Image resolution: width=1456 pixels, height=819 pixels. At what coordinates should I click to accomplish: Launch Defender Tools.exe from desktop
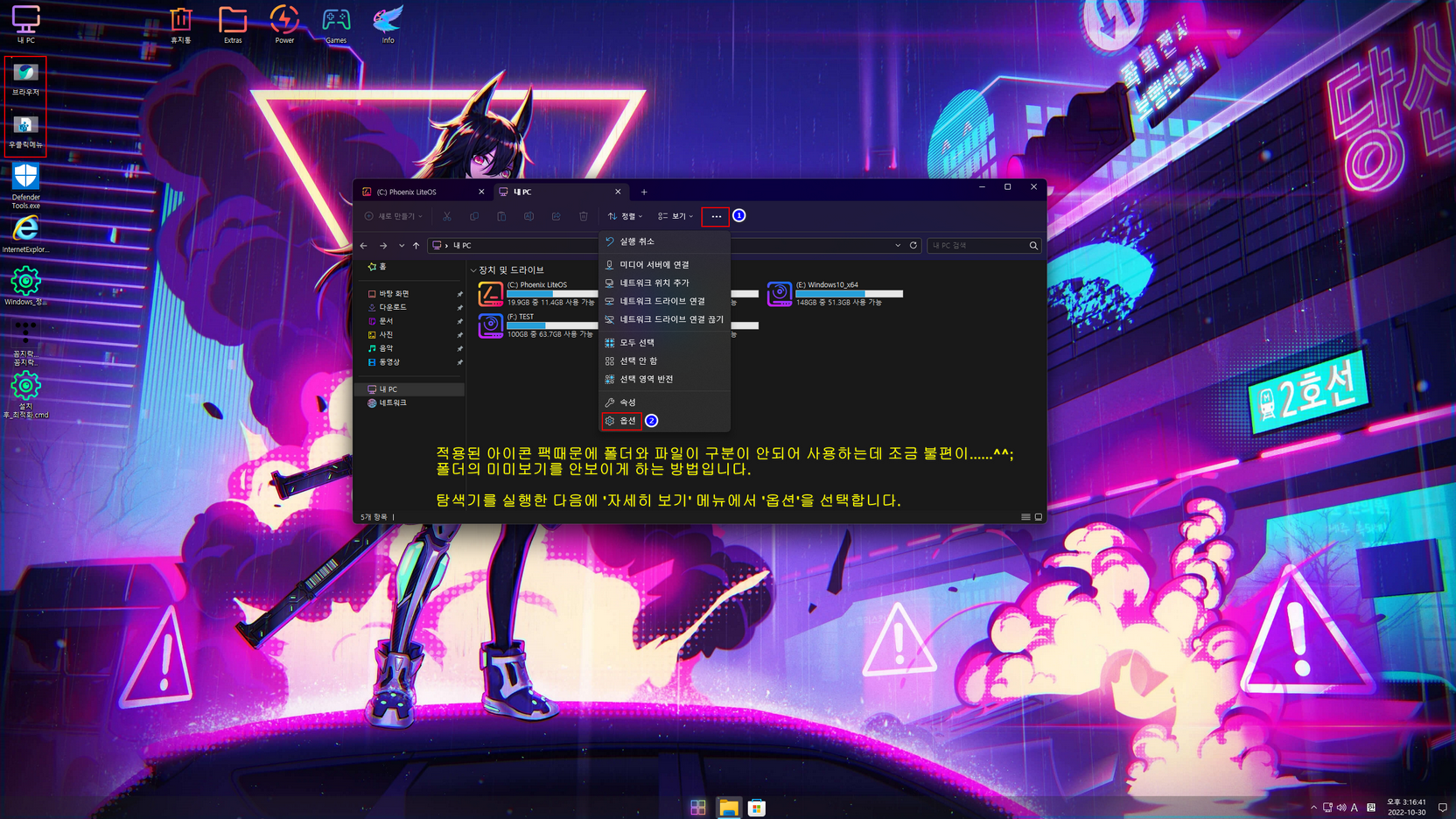25,185
